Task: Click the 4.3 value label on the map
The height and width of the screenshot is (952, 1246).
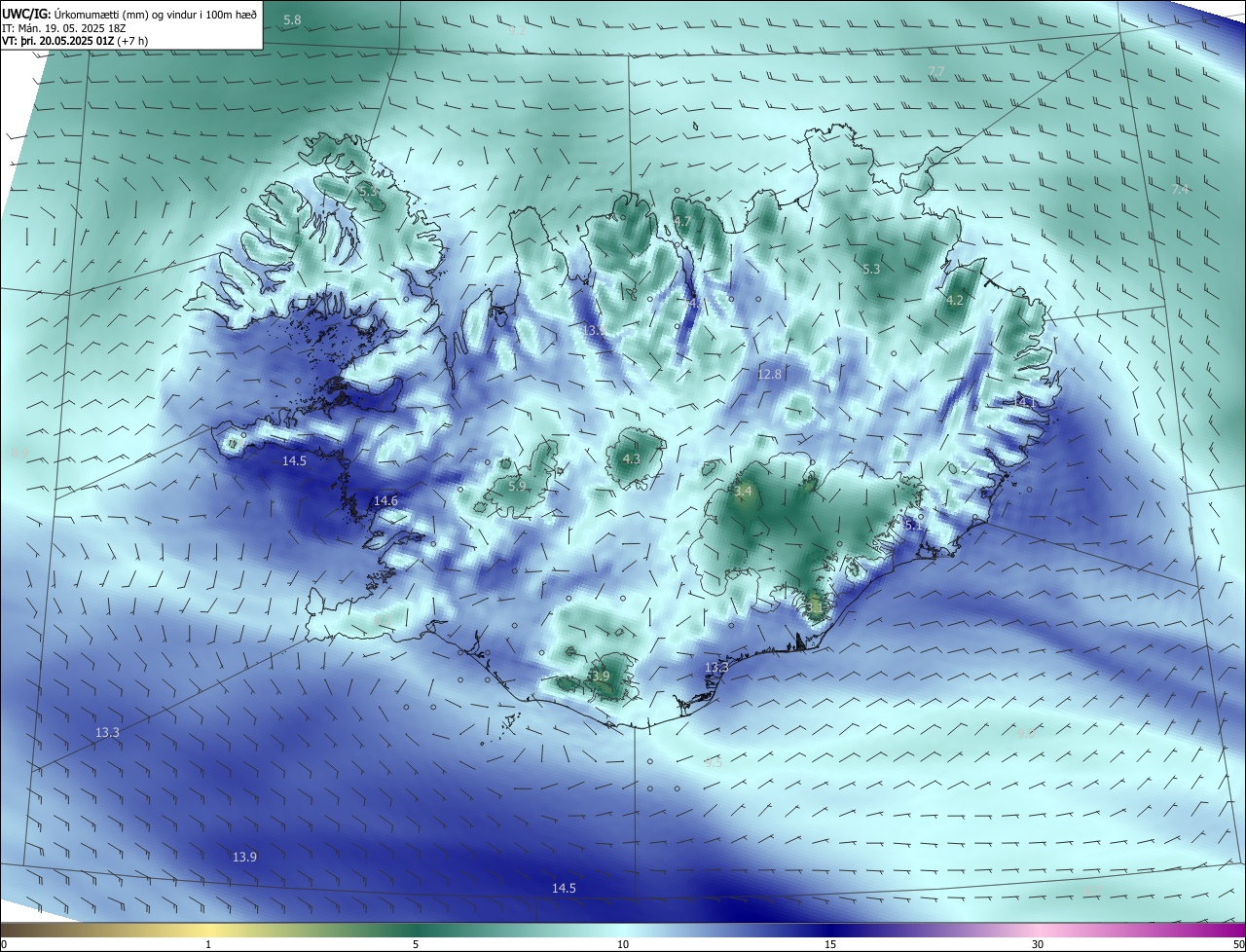Action: [631, 458]
